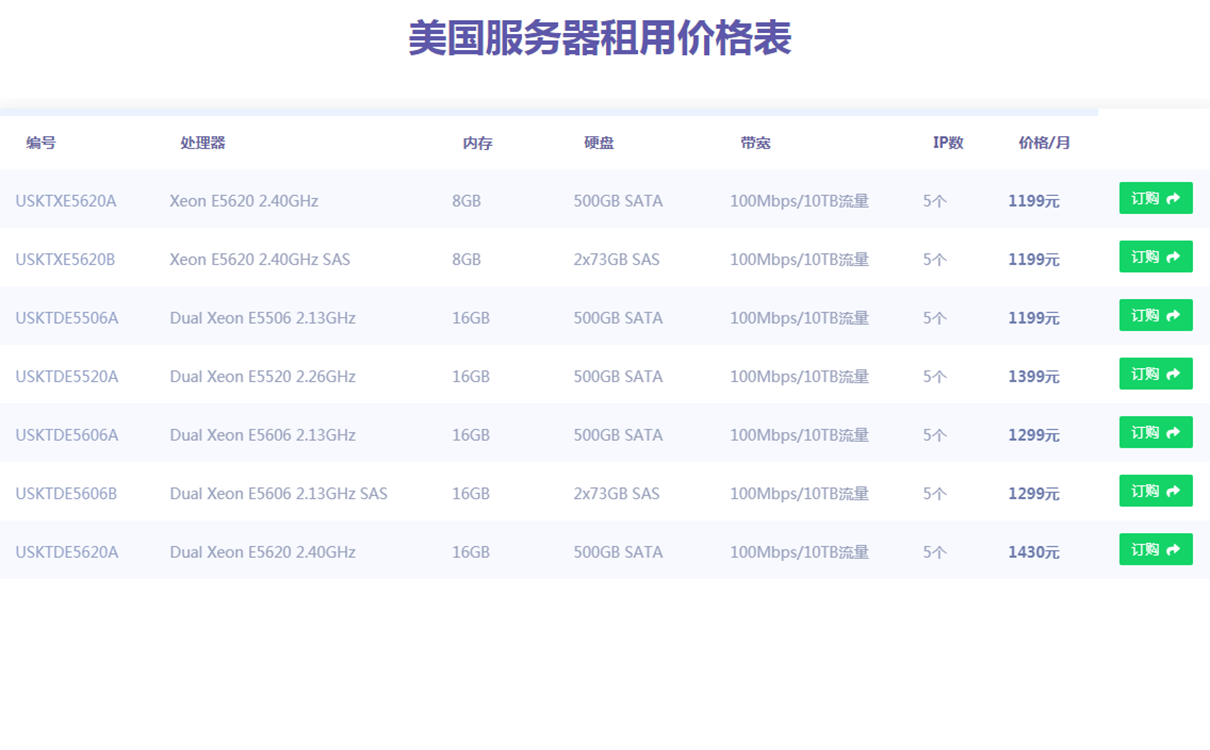The width and height of the screenshot is (1210, 750).
Task: Click the 2x73GB SAS disk in USKTXE5620B row
Action: [x=616, y=260]
